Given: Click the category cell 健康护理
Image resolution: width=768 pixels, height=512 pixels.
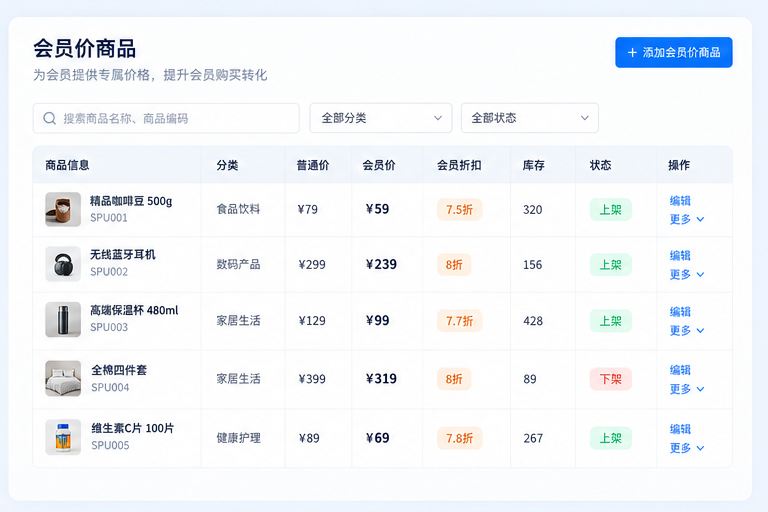Looking at the screenshot, I should click(238, 438).
